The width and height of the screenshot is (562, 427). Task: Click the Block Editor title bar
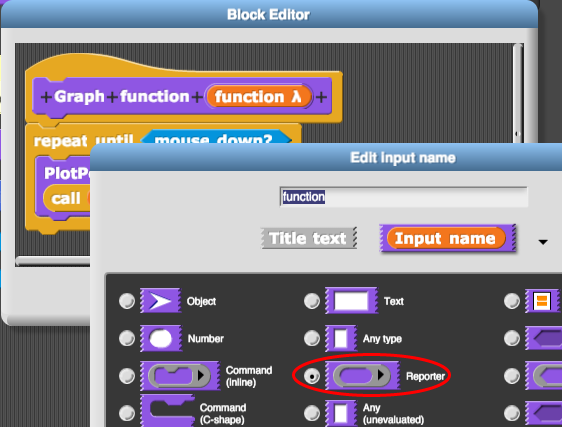point(269,14)
